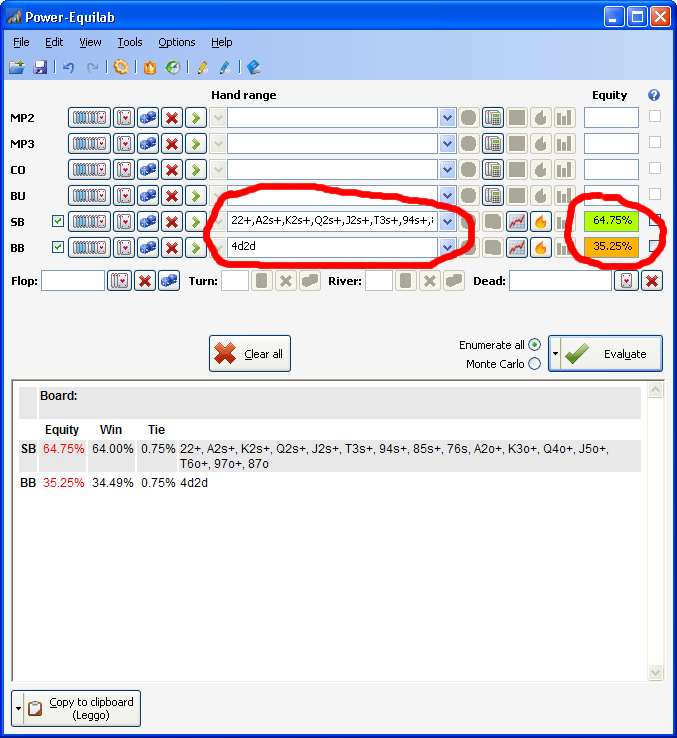Open the Help menu
The image size is (677, 738).
(222, 42)
